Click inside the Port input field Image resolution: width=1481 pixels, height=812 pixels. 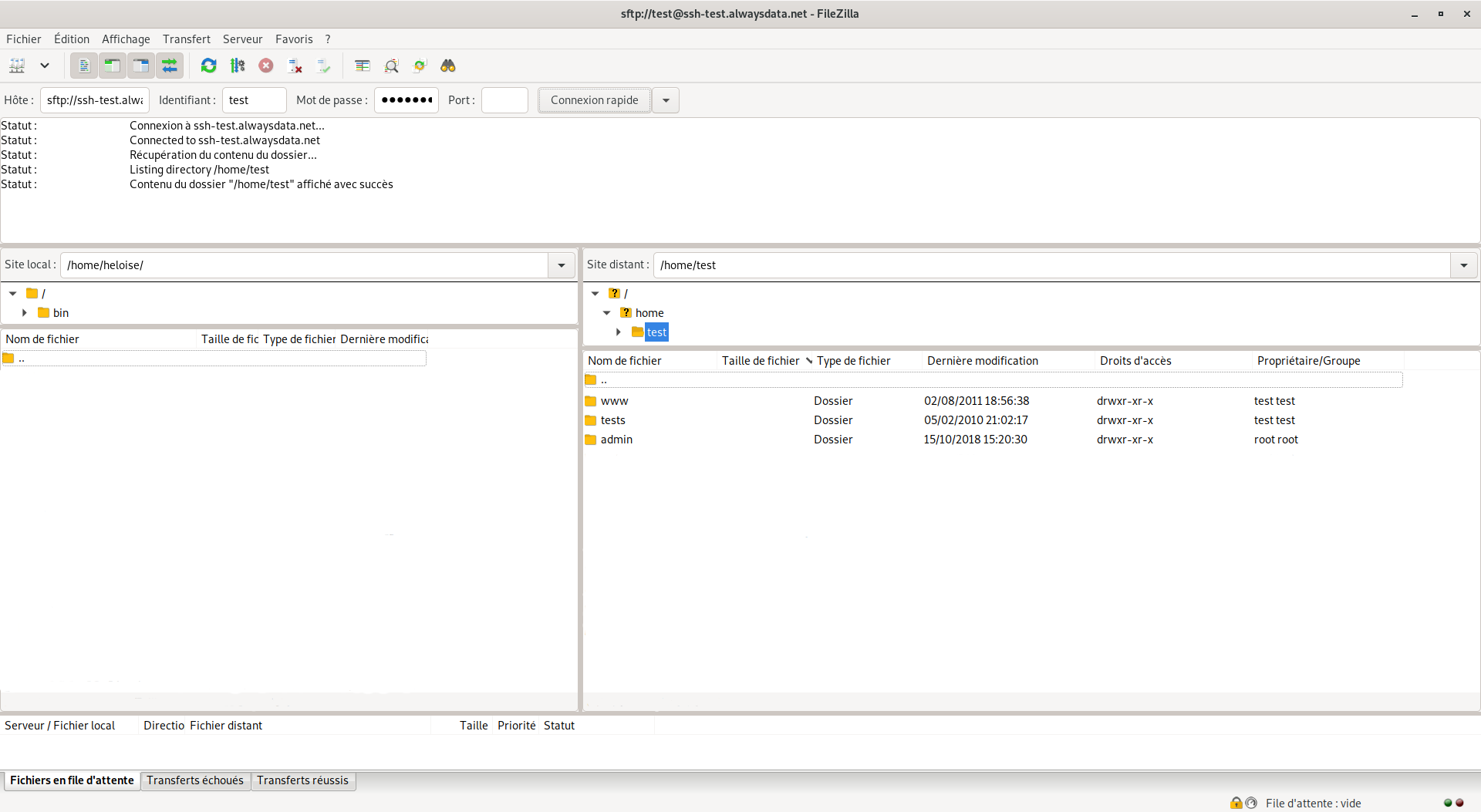tap(504, 99)
